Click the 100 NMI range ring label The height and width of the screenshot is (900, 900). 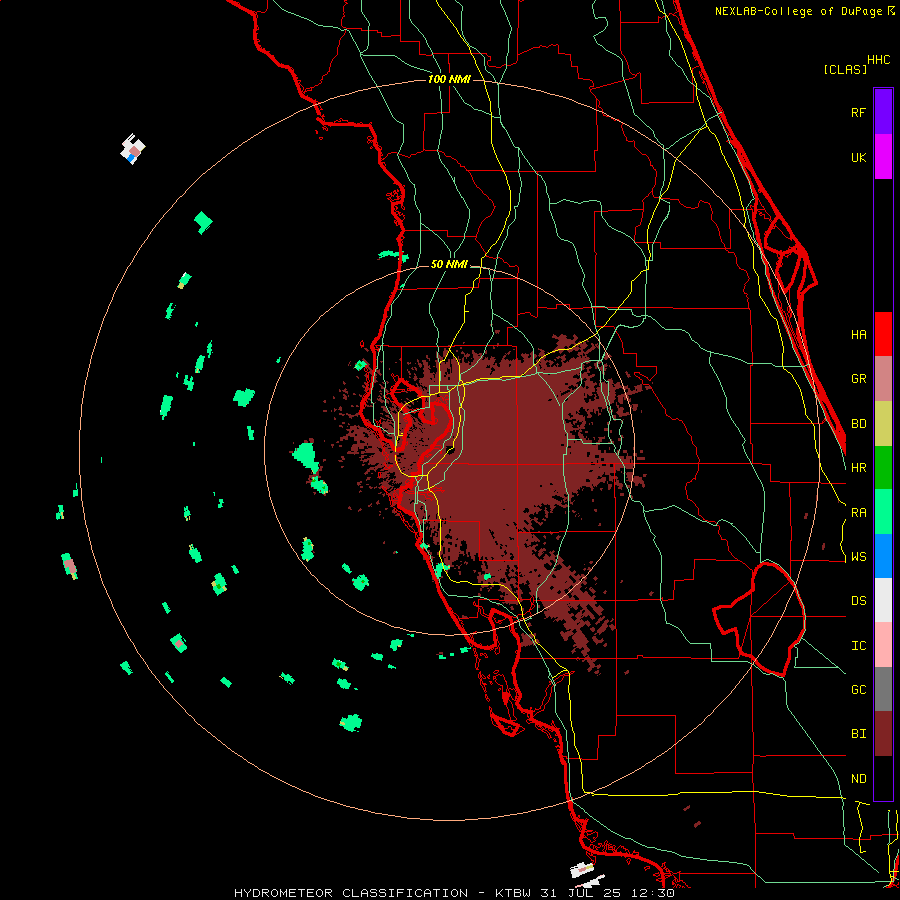(449, 79)
